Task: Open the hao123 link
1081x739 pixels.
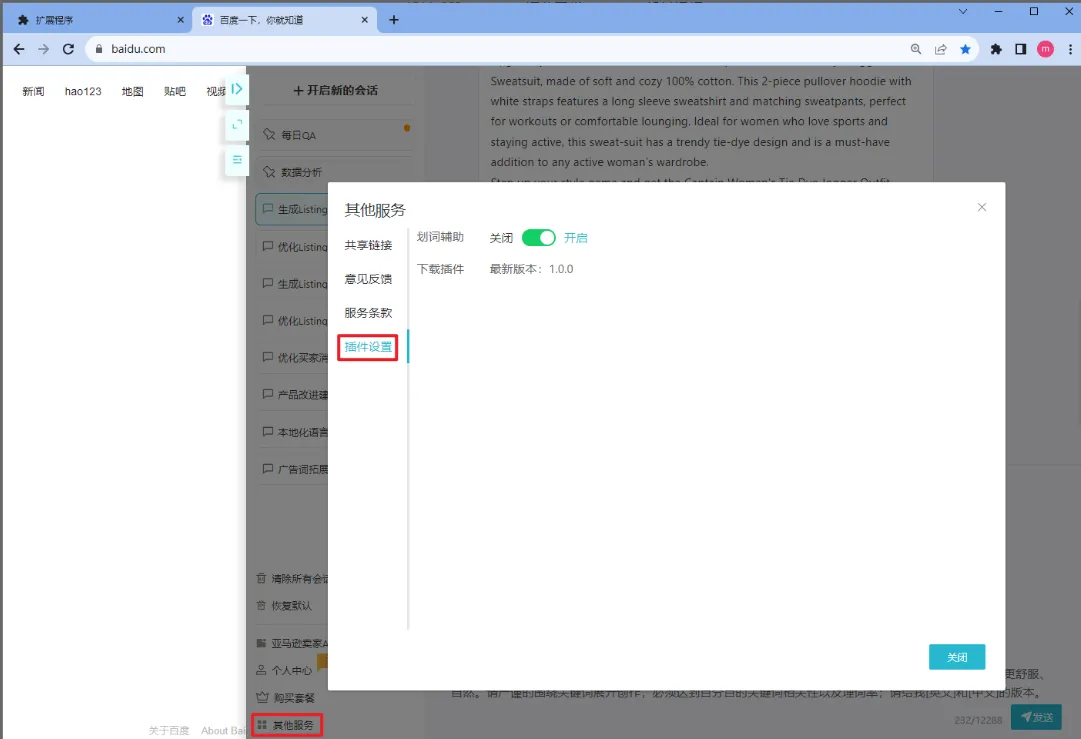Action: (83, 91)
